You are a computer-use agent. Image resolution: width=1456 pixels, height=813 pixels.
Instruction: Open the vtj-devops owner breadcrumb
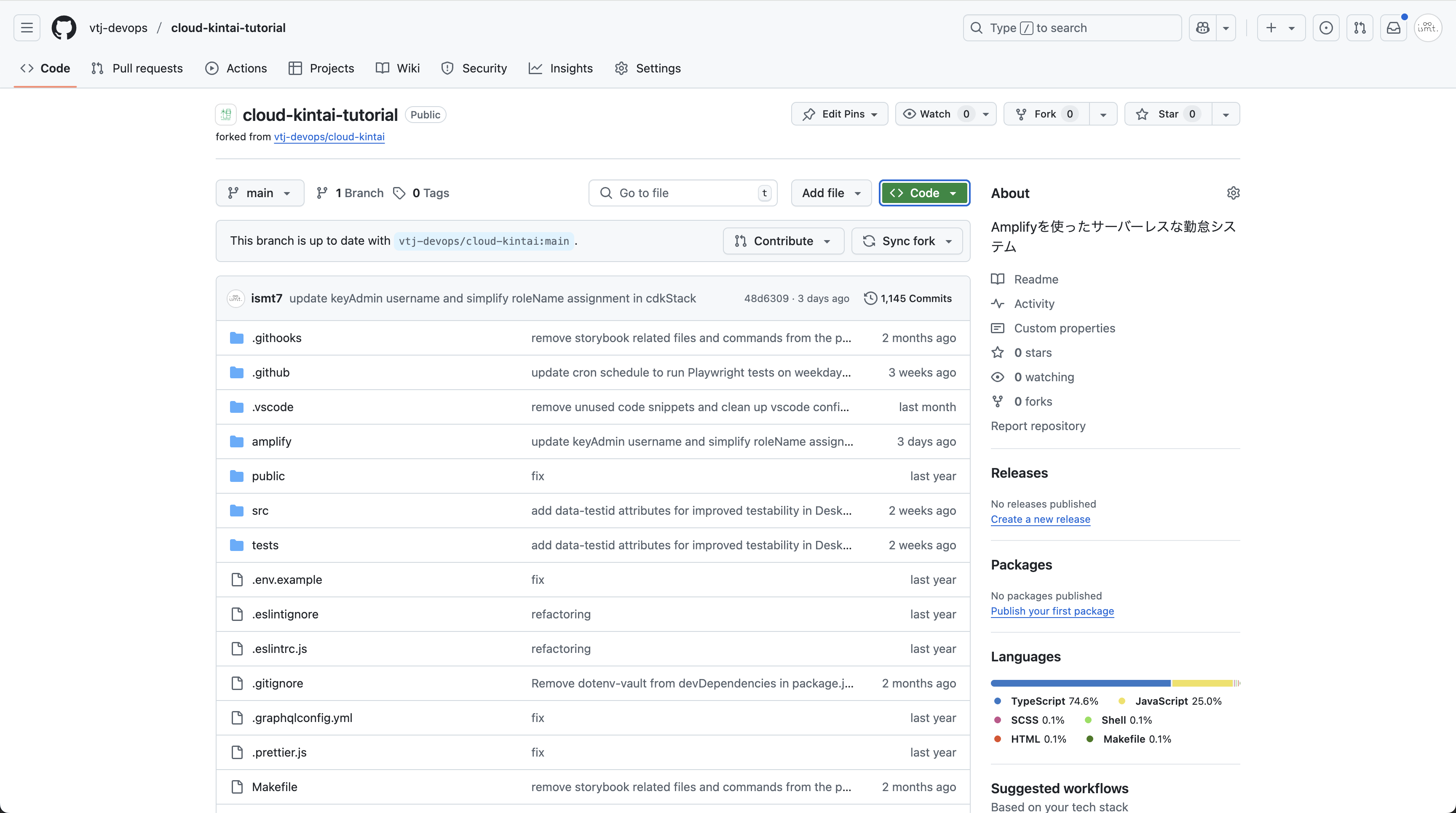click(x=118, y=28)
